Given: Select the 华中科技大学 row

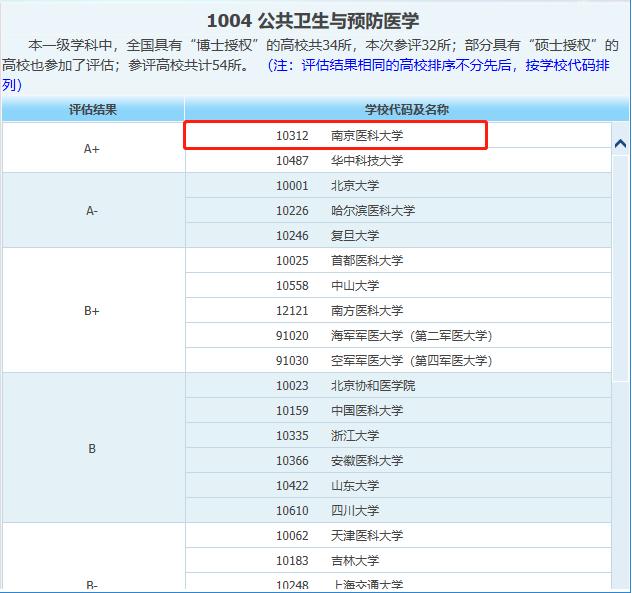Looking at the screenshot, I should 398,160.
